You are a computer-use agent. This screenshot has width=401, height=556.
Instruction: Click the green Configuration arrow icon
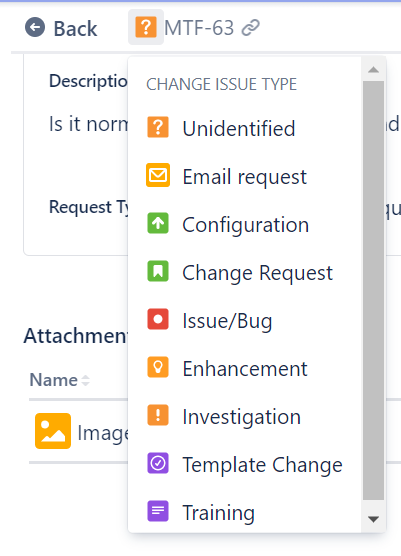pos(158,223)
